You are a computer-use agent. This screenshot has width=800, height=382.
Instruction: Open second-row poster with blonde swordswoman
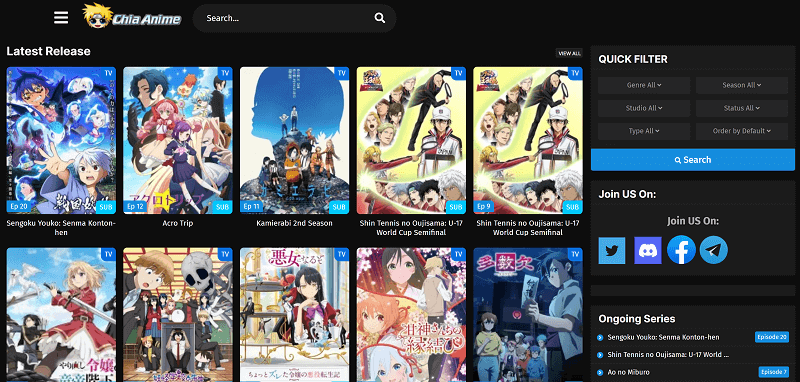pyautogui.click(x=61, y=315)
